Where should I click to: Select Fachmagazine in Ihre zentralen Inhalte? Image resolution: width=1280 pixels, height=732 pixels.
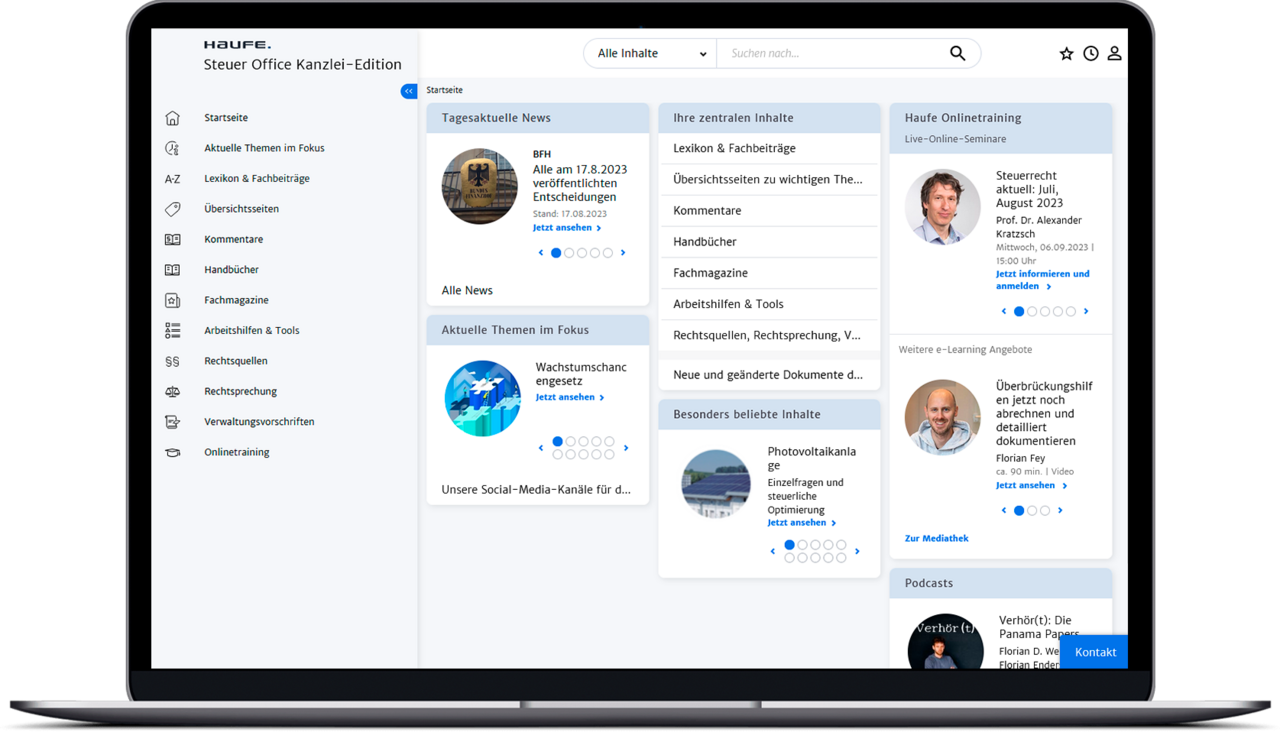point(710,273)
